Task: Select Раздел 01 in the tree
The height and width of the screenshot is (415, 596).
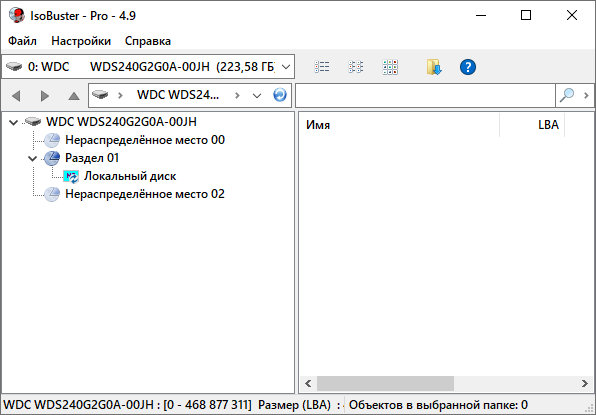Action: point(92,158)
